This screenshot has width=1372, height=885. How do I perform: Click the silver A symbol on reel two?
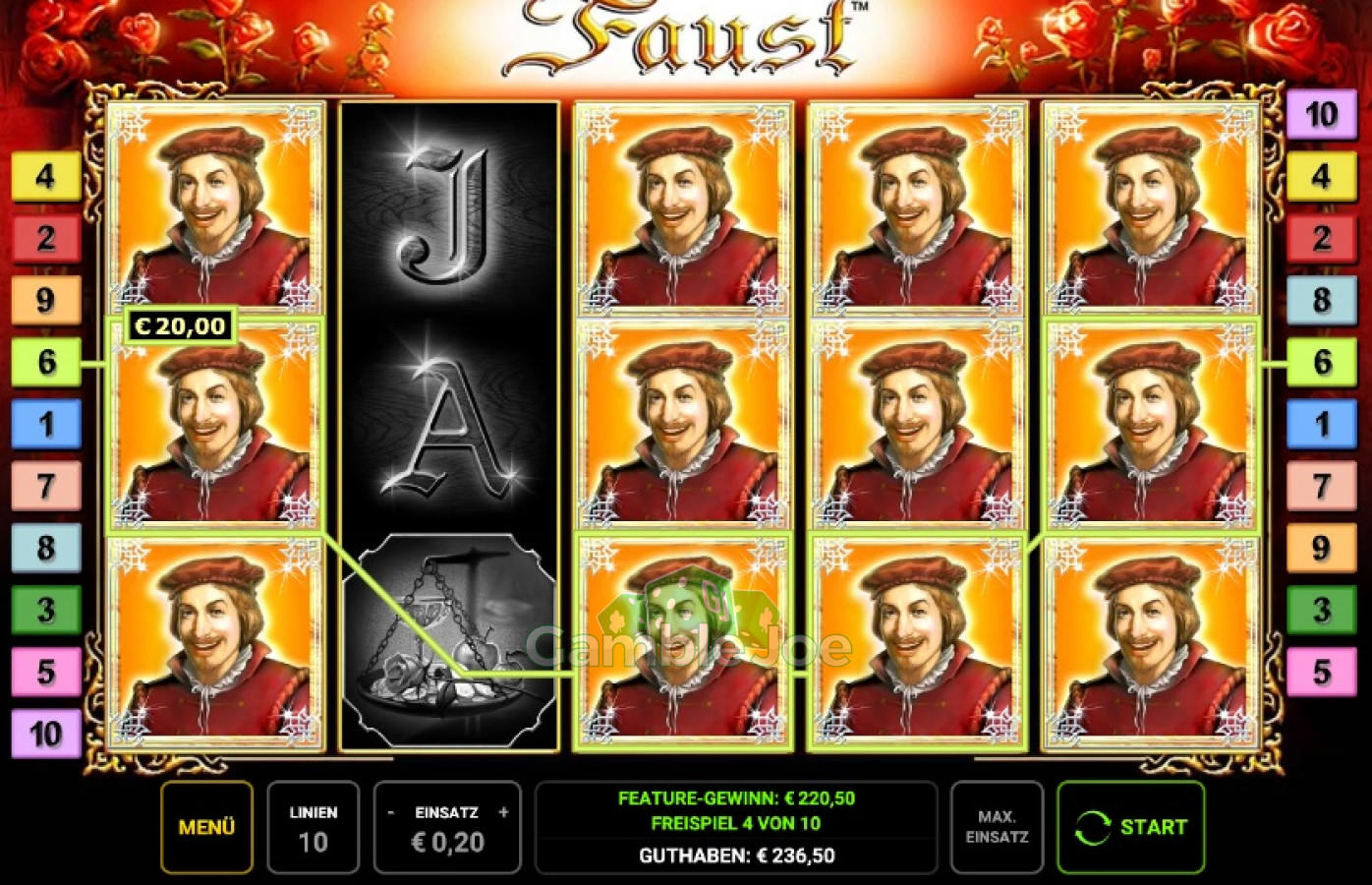coord(448,427)
